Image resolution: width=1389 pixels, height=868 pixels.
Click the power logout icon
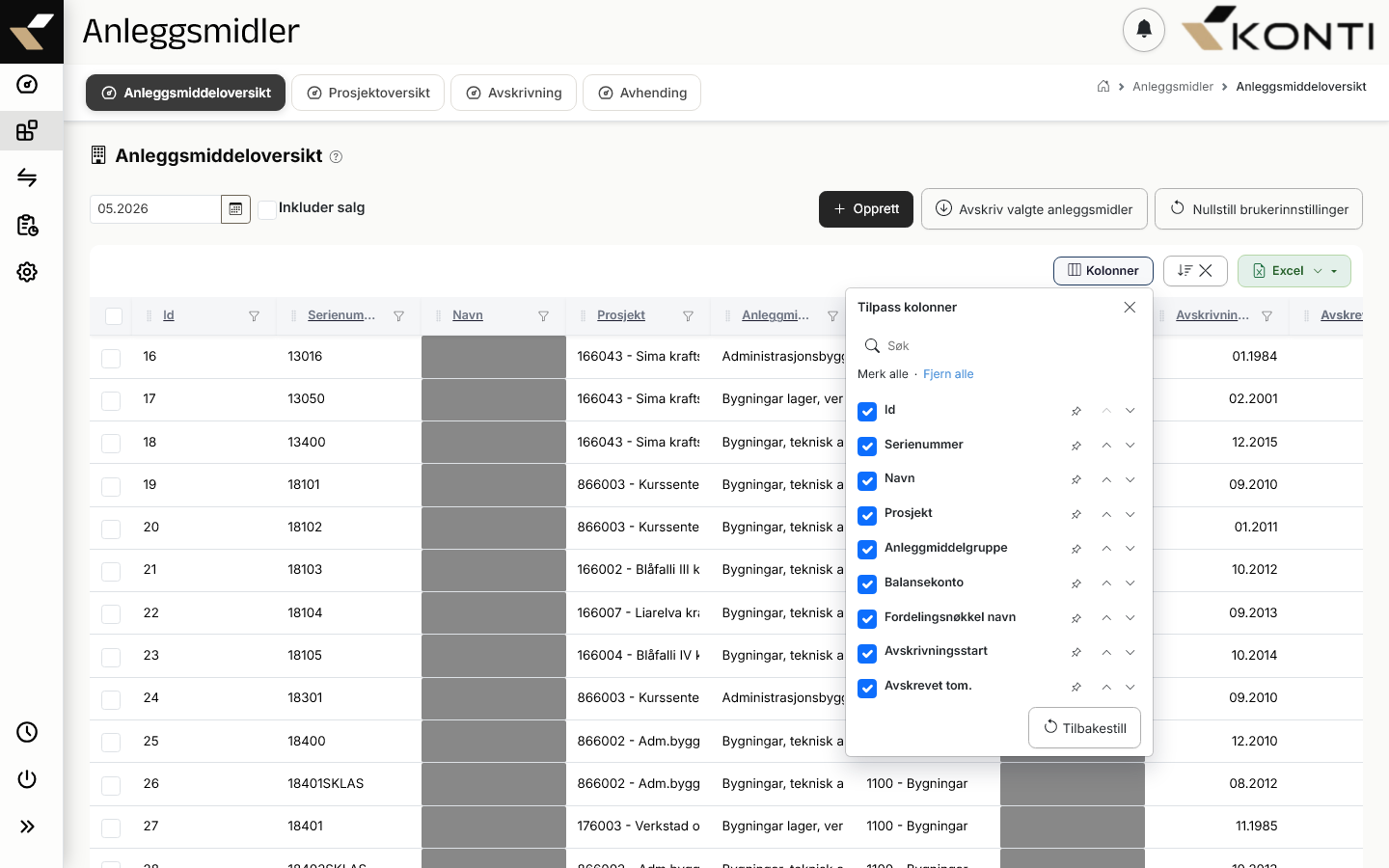[x=27, y=779]
